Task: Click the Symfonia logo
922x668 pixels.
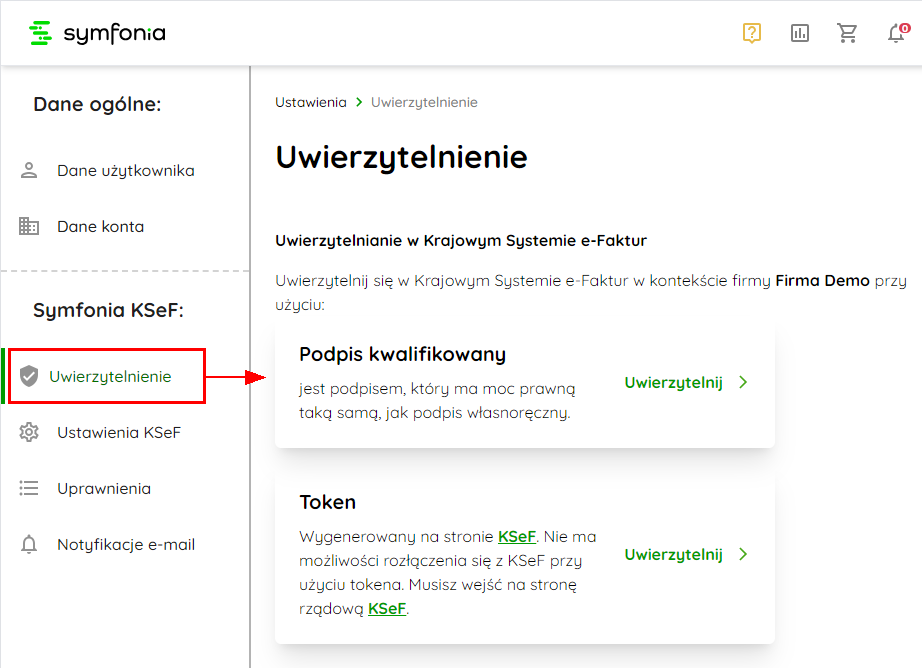Action: pos(98,34)
